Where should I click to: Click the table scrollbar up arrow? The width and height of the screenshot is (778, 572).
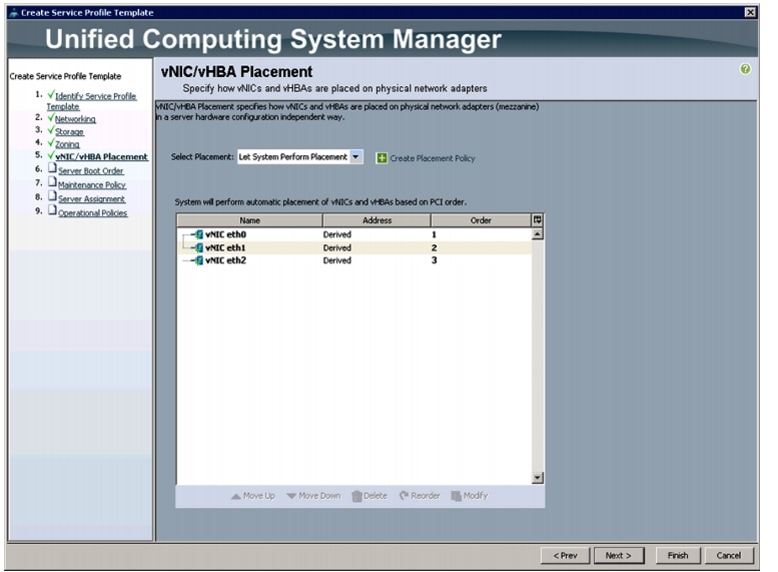(x=537, y=234)
